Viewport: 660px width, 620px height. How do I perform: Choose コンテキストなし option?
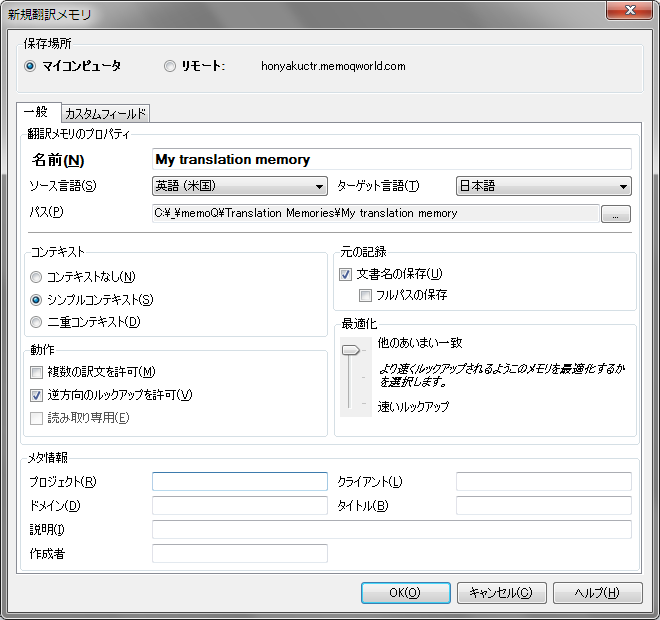click(37, 277)
